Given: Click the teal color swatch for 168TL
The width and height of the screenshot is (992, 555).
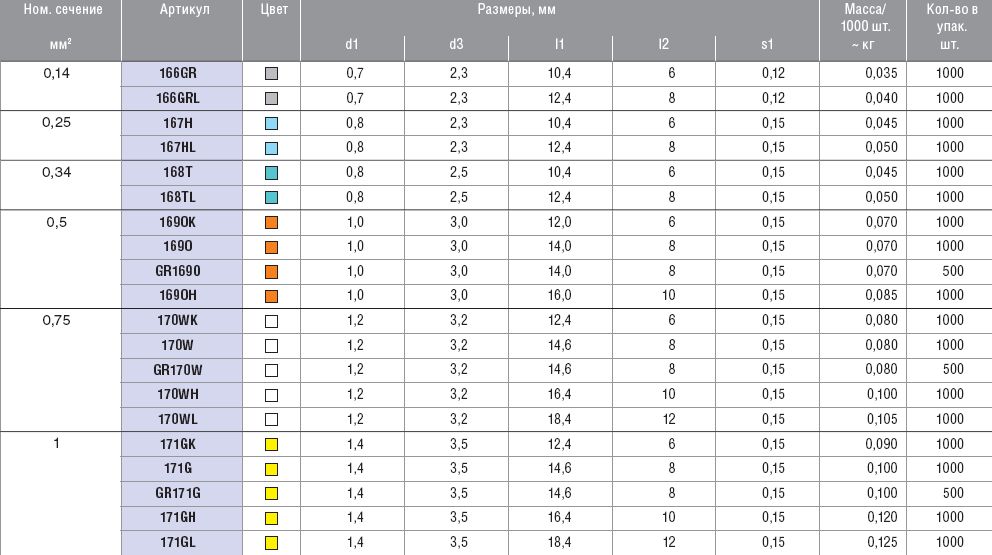Looking at the screenshot, I should tap(271, 197).
